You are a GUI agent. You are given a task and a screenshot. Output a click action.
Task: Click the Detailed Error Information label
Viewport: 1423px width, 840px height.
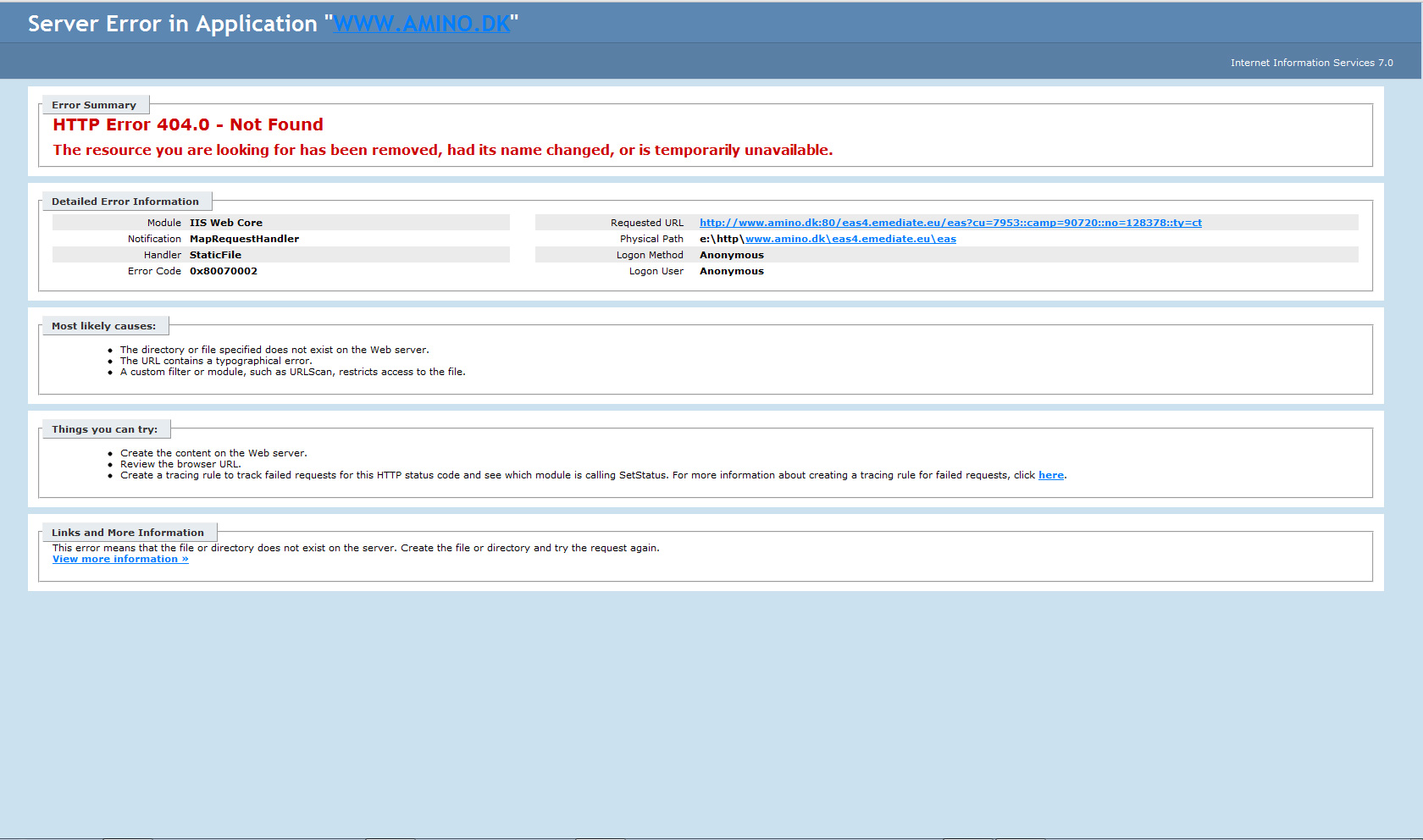pyautogui.click(x=125, y=202)
